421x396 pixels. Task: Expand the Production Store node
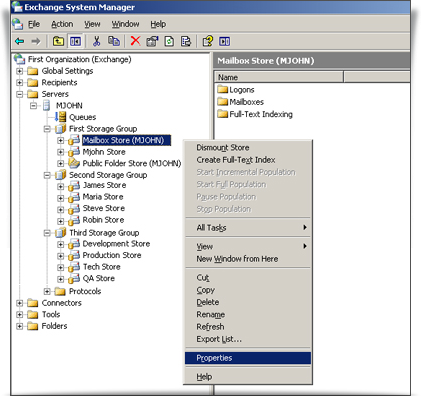click(60, 256)
